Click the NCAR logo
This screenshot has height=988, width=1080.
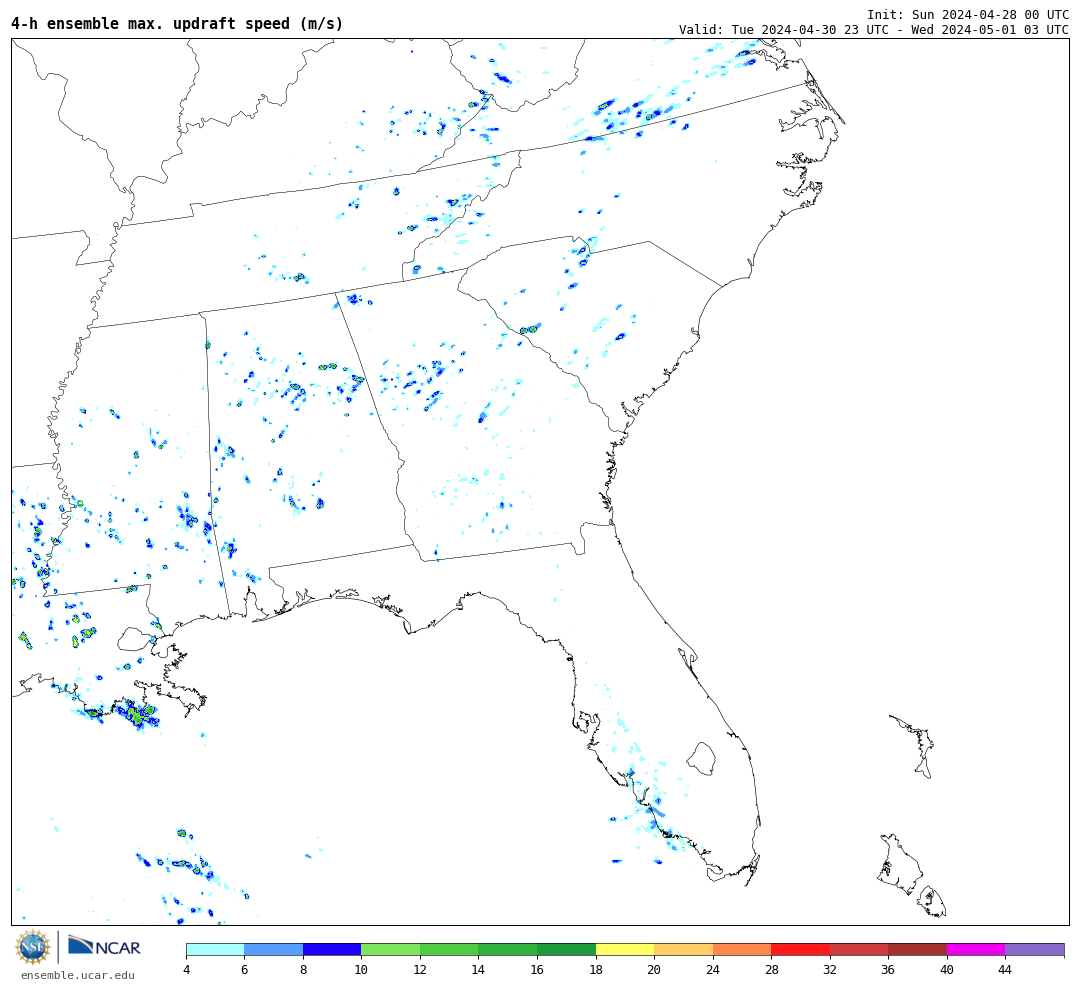(104, 946)
